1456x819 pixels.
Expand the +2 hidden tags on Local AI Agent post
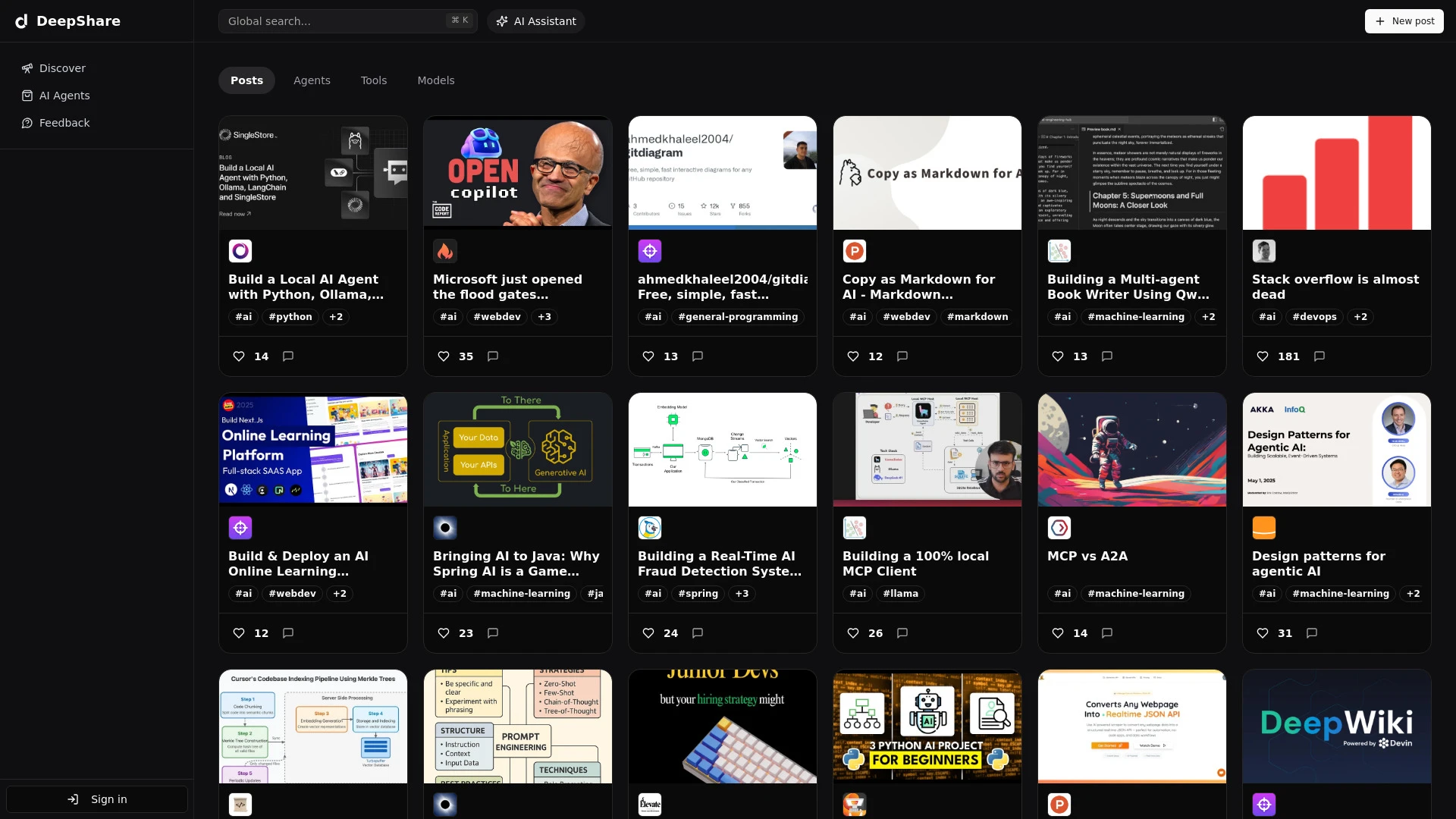click(336, 317)
